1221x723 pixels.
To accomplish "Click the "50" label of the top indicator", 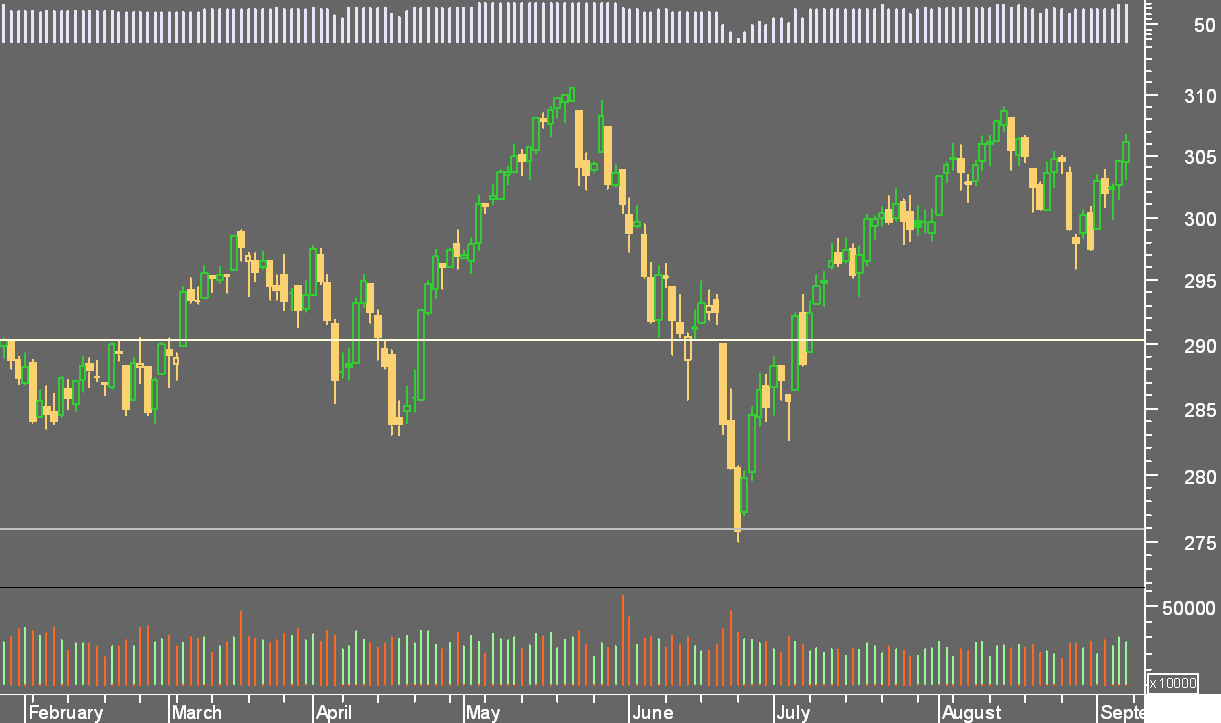I will (x=1204, y=25).
